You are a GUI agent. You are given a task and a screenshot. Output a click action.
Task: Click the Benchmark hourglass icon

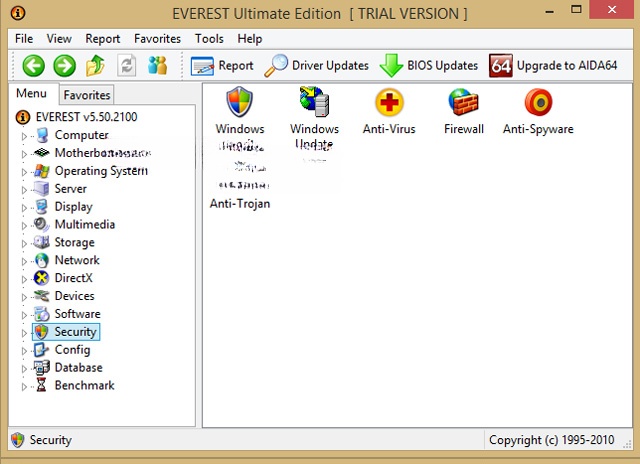tap(41, 385)
